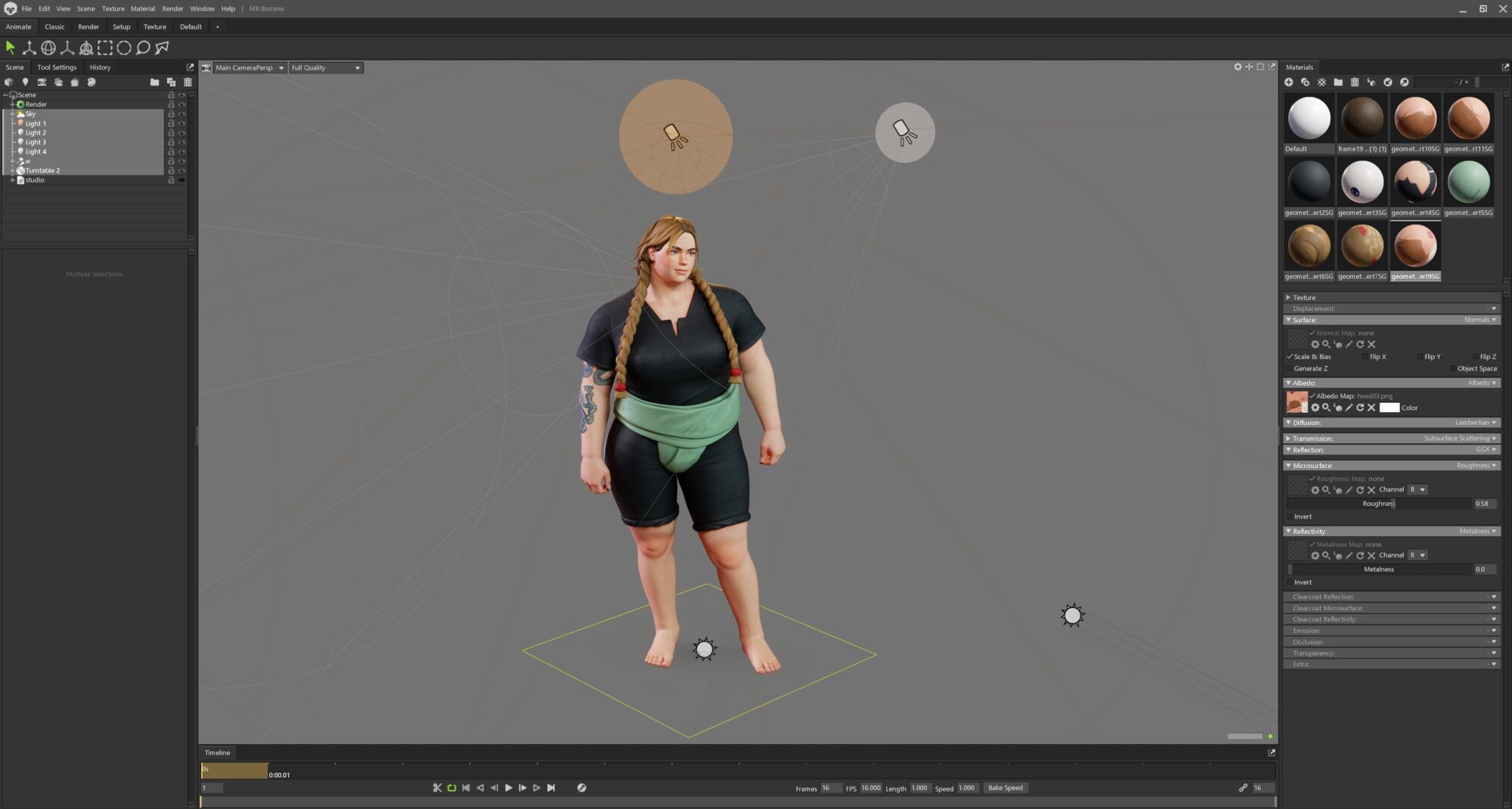1512x809 pixels.
Task: Select the Light 3 scene item
Action: click(36, 142)
